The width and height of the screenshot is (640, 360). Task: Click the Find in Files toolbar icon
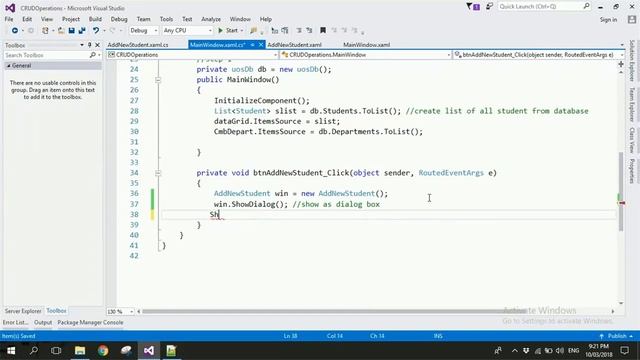(x=253, y=31)
